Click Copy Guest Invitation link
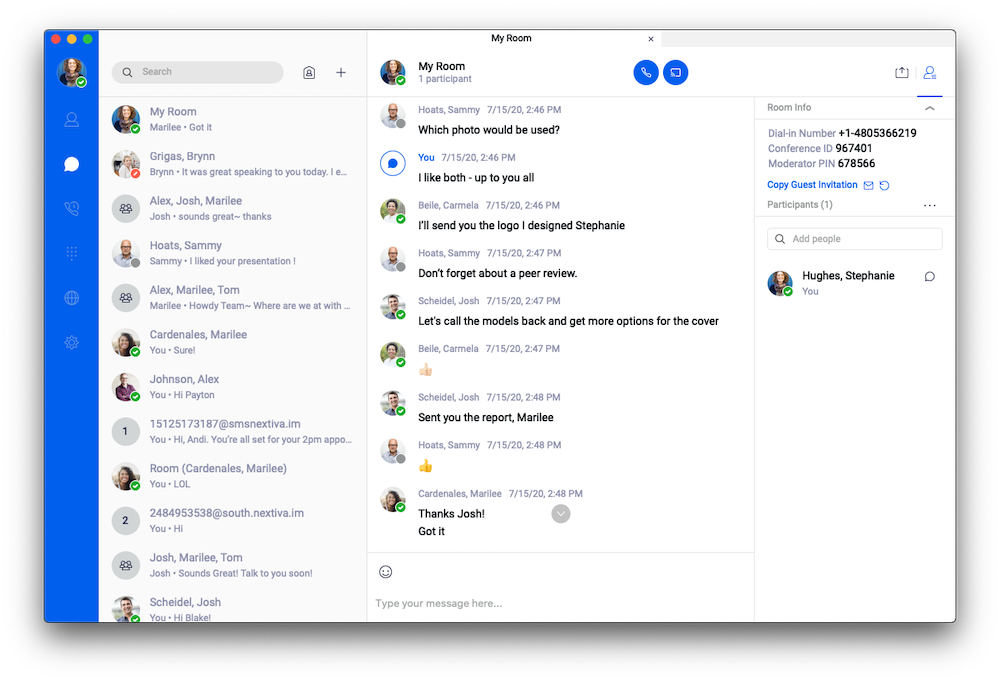 [812, 185]
